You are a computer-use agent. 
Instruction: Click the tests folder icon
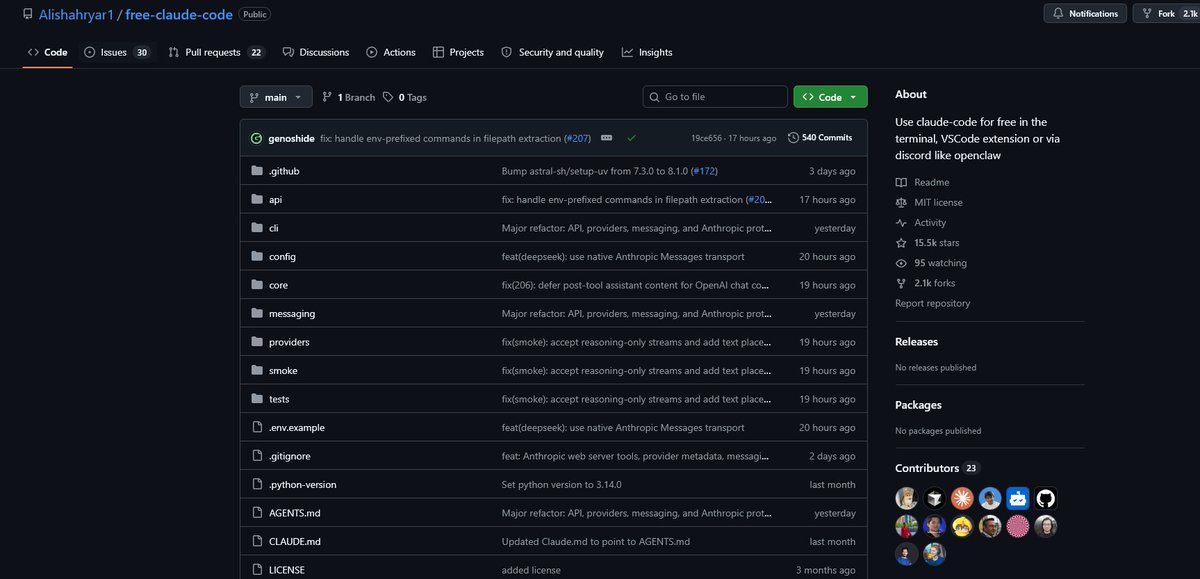(x=257, y=399)
